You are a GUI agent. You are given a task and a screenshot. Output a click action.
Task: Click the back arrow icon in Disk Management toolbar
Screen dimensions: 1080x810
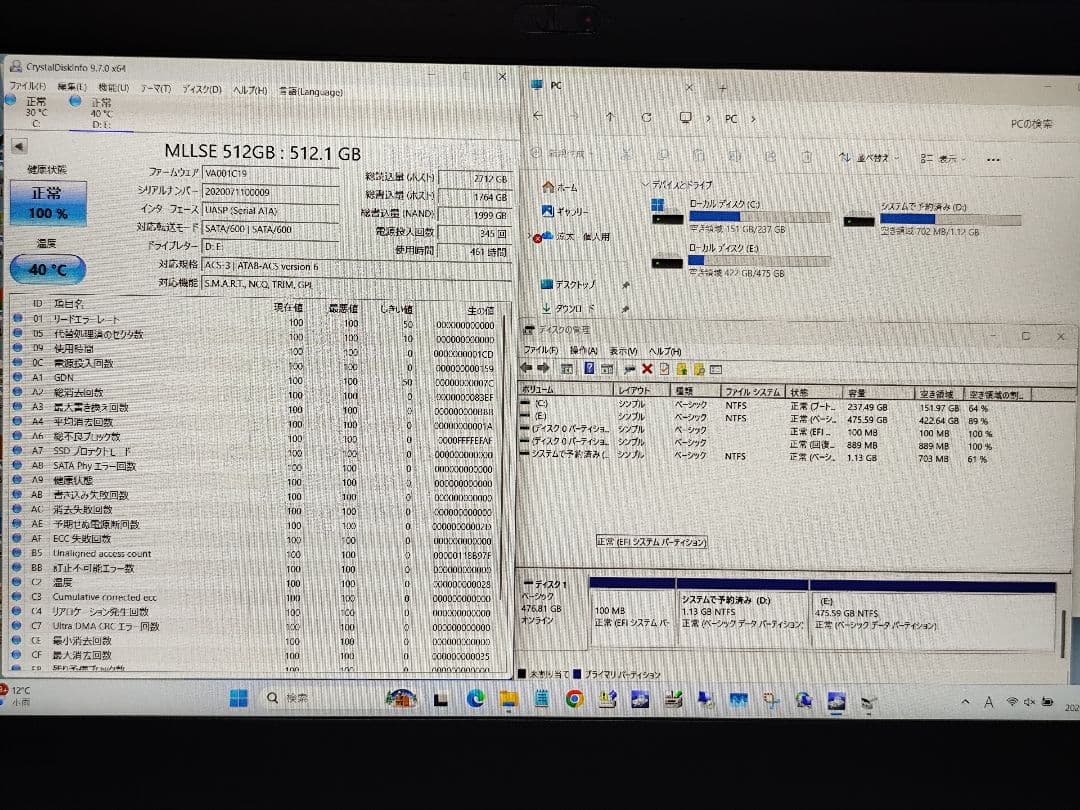(x=527, y=368)
